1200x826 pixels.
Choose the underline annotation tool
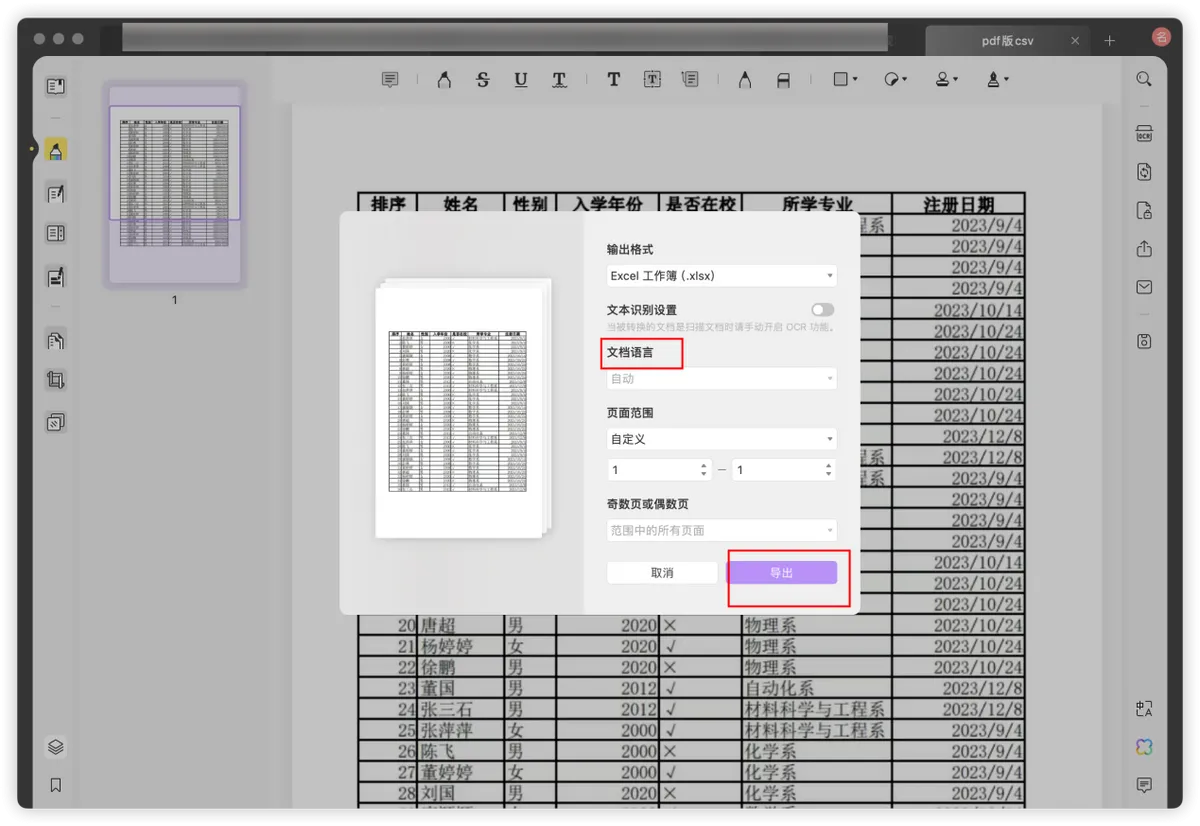pos(520,80)
